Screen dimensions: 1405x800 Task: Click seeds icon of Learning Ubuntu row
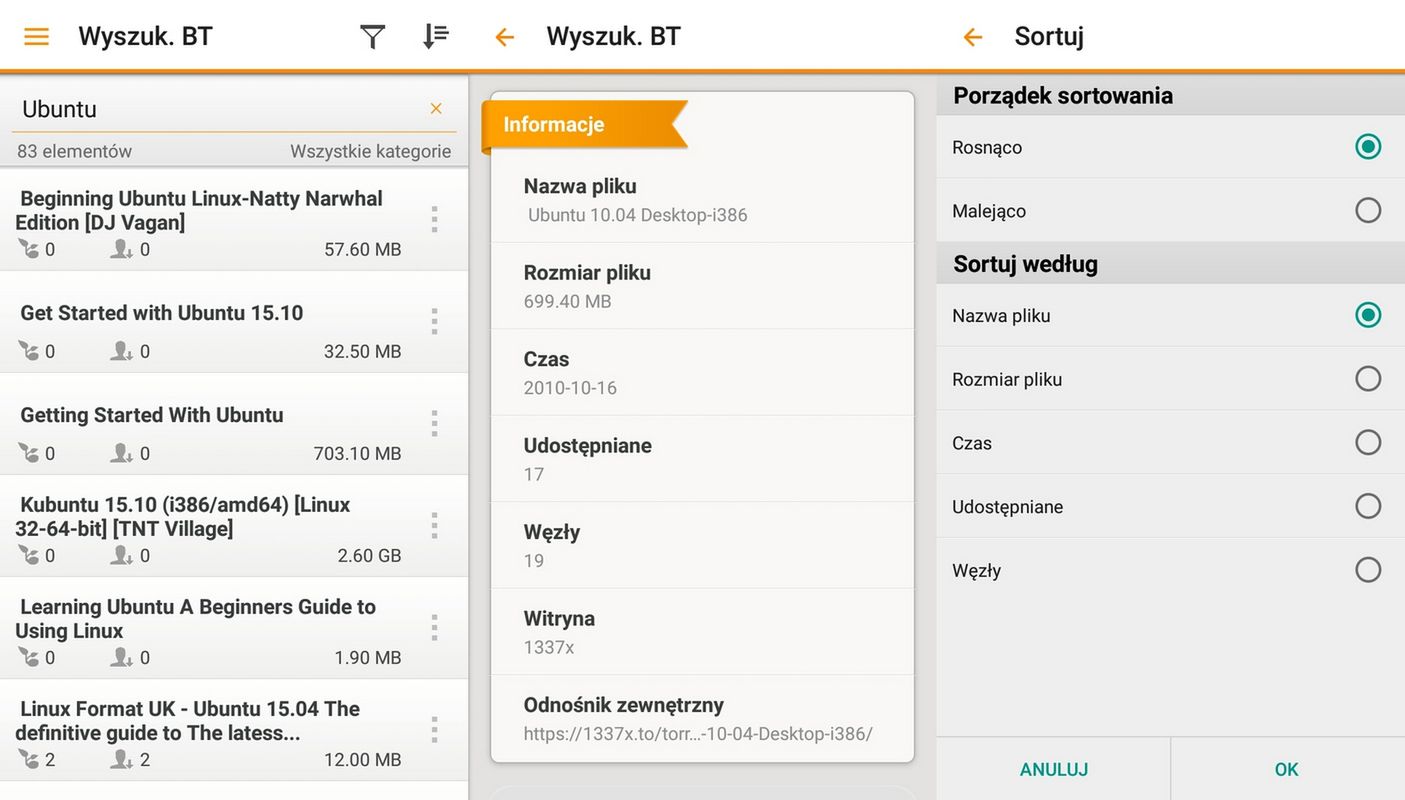pyautogui.click(x=28, y=657)
